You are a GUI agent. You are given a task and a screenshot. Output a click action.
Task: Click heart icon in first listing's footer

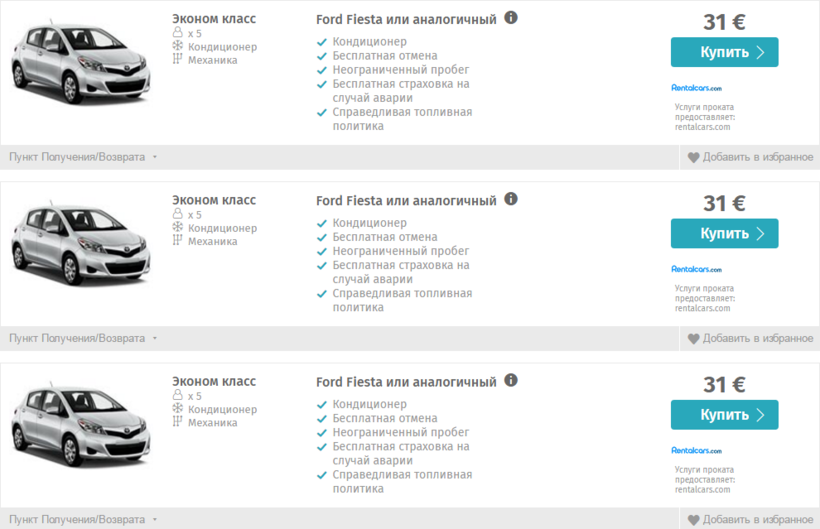point(694,157)
